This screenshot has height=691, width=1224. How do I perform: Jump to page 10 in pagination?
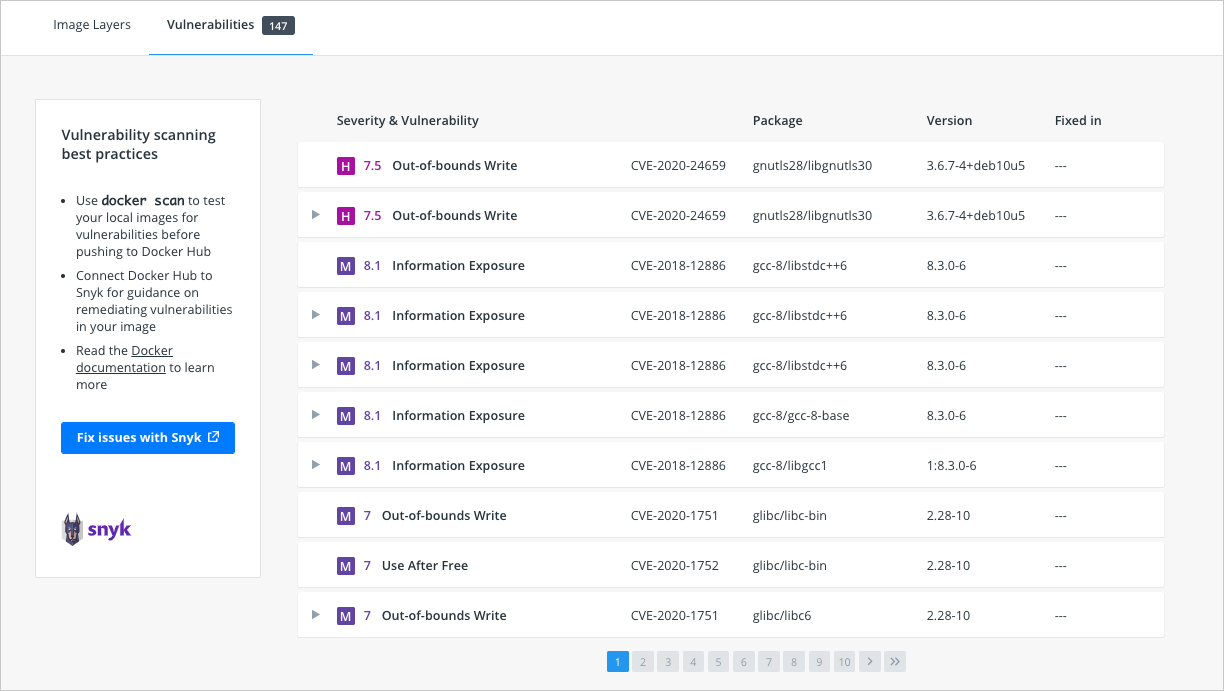coord(844,662)
